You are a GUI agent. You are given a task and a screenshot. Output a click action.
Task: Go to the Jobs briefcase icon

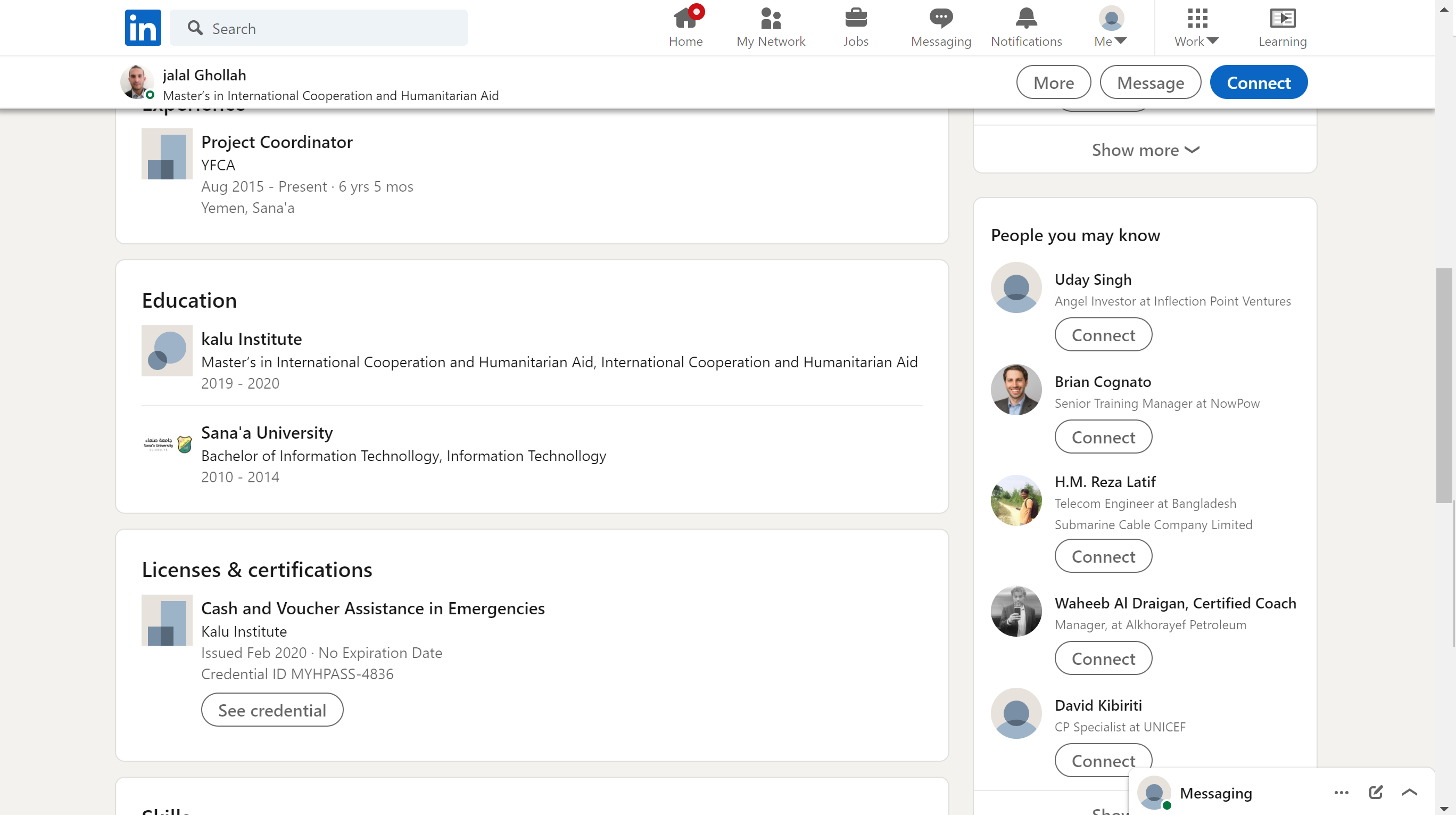[x=855, y=19]
